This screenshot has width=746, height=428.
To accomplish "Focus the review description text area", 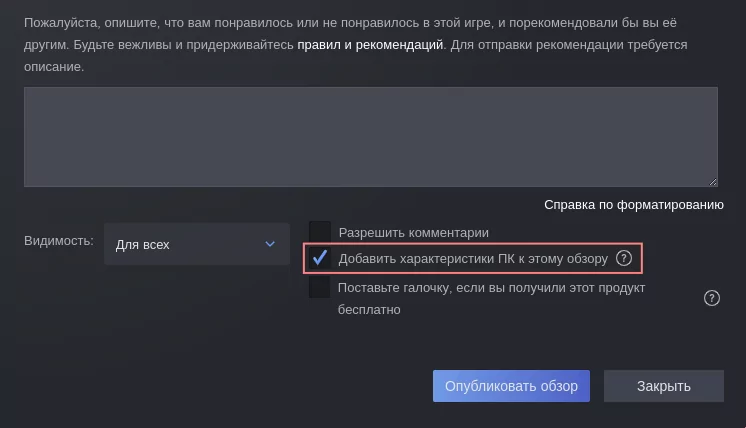I will [x=370, y=136].
